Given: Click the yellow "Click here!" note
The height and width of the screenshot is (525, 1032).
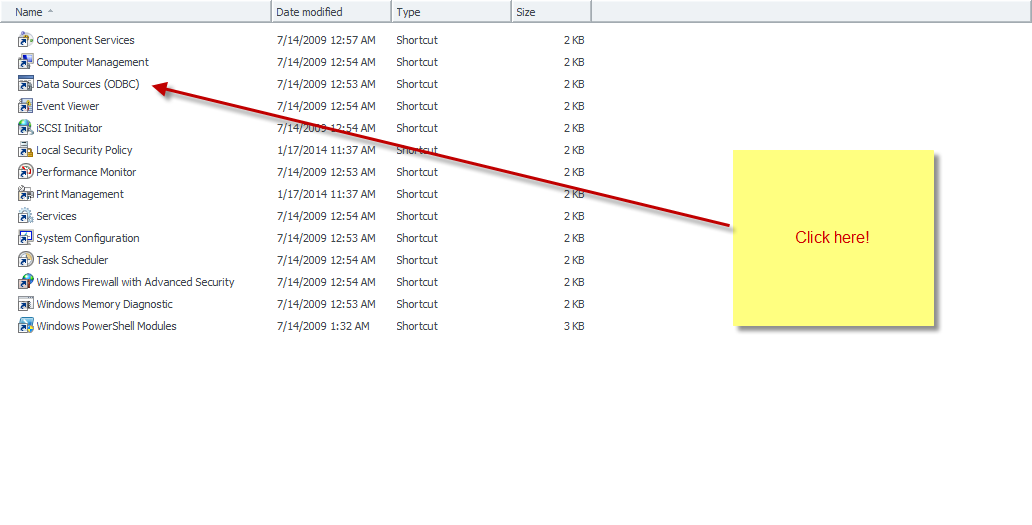Looking at the screenshot, I should point(833,238).
